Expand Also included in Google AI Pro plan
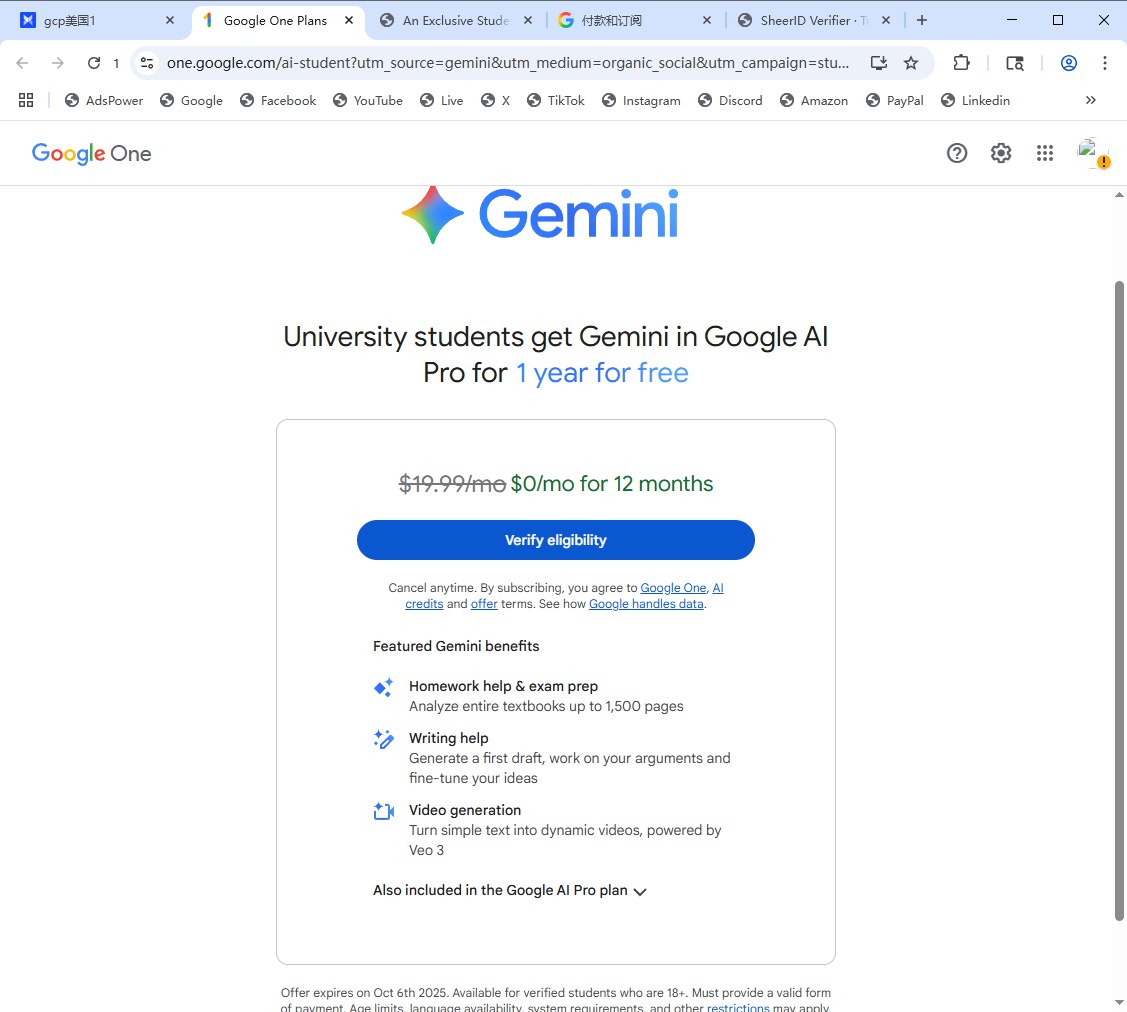 click(510, 891)
